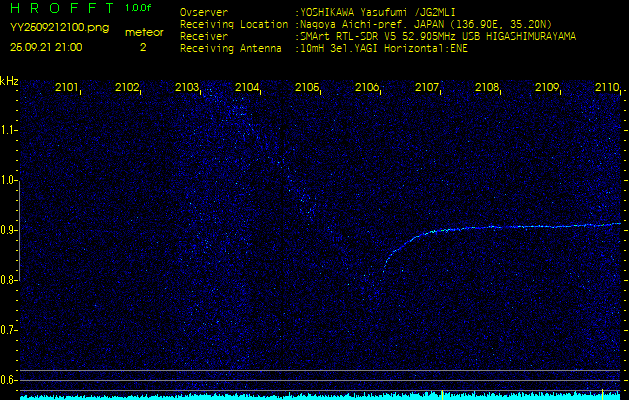Viewport: 629px width, 400px height.
Task: Click the 2110 time marker at right edge
Action: click(607, 88)
